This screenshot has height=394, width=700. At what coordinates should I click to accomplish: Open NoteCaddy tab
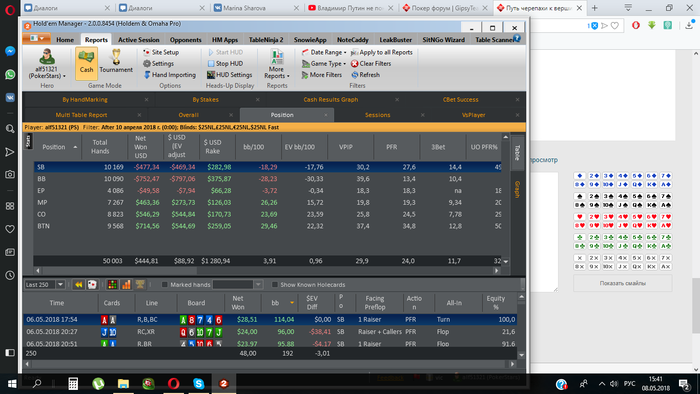(353, 40)
